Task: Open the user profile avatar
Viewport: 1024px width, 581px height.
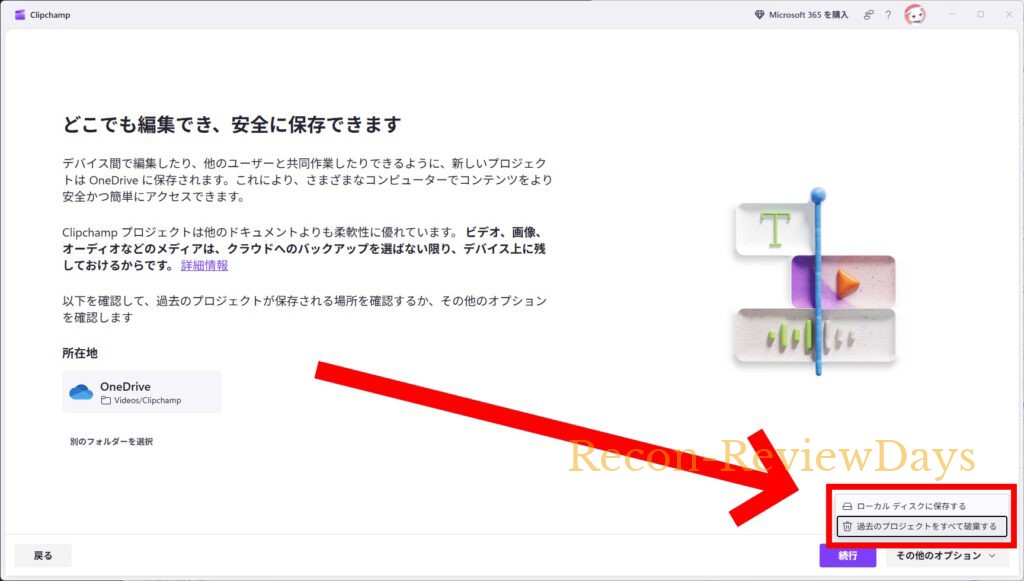Action: click(915, 14)
